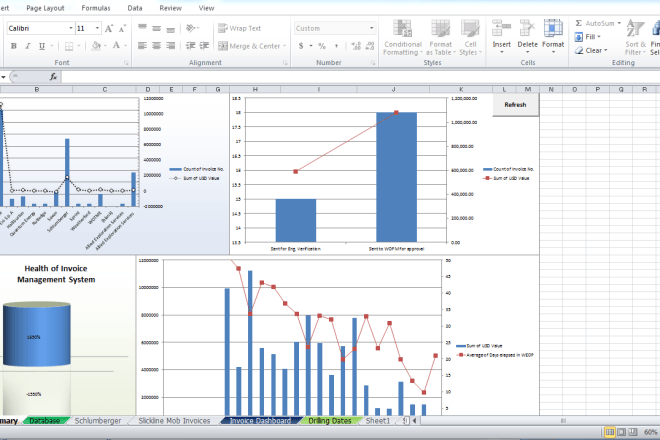The width and height of the screenshot is (660, 440).
Task: Center text horizontally
Action: (x=156, y=45)
